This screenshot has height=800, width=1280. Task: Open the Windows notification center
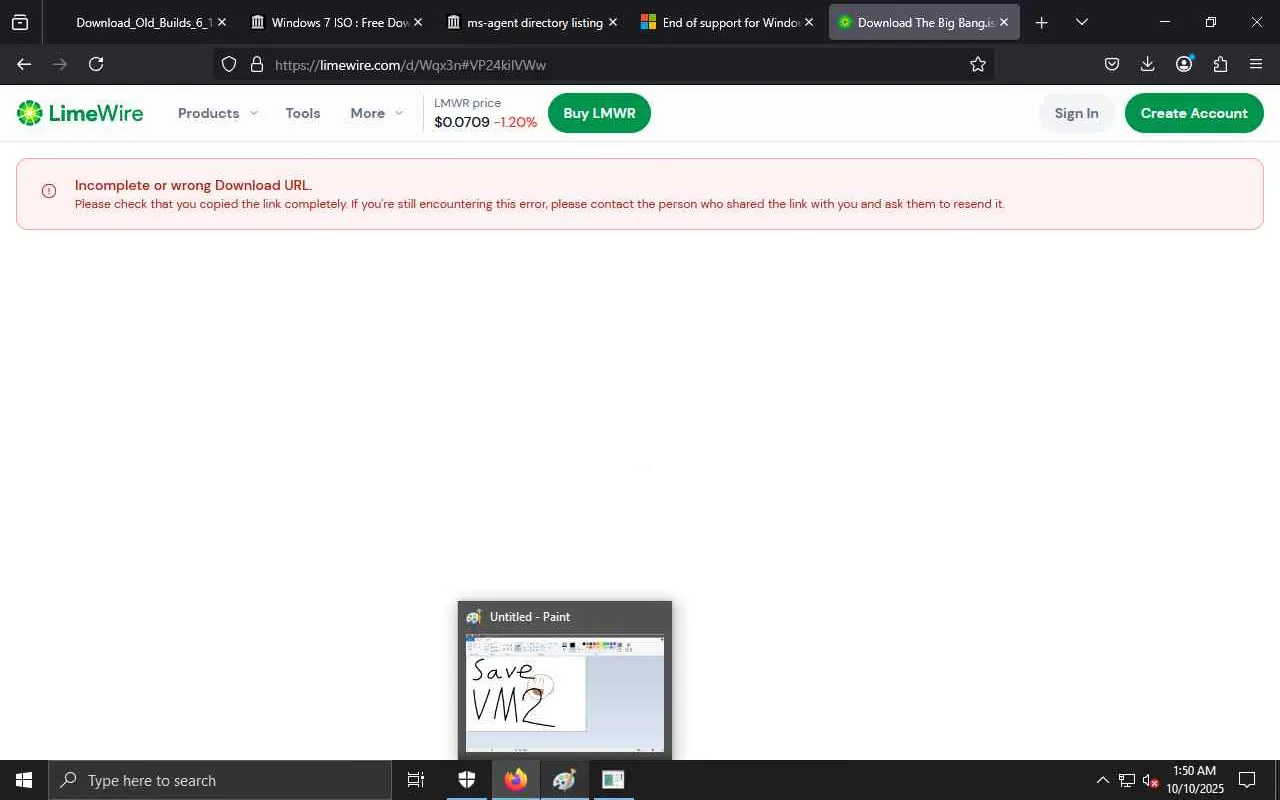pos(1247,780)
